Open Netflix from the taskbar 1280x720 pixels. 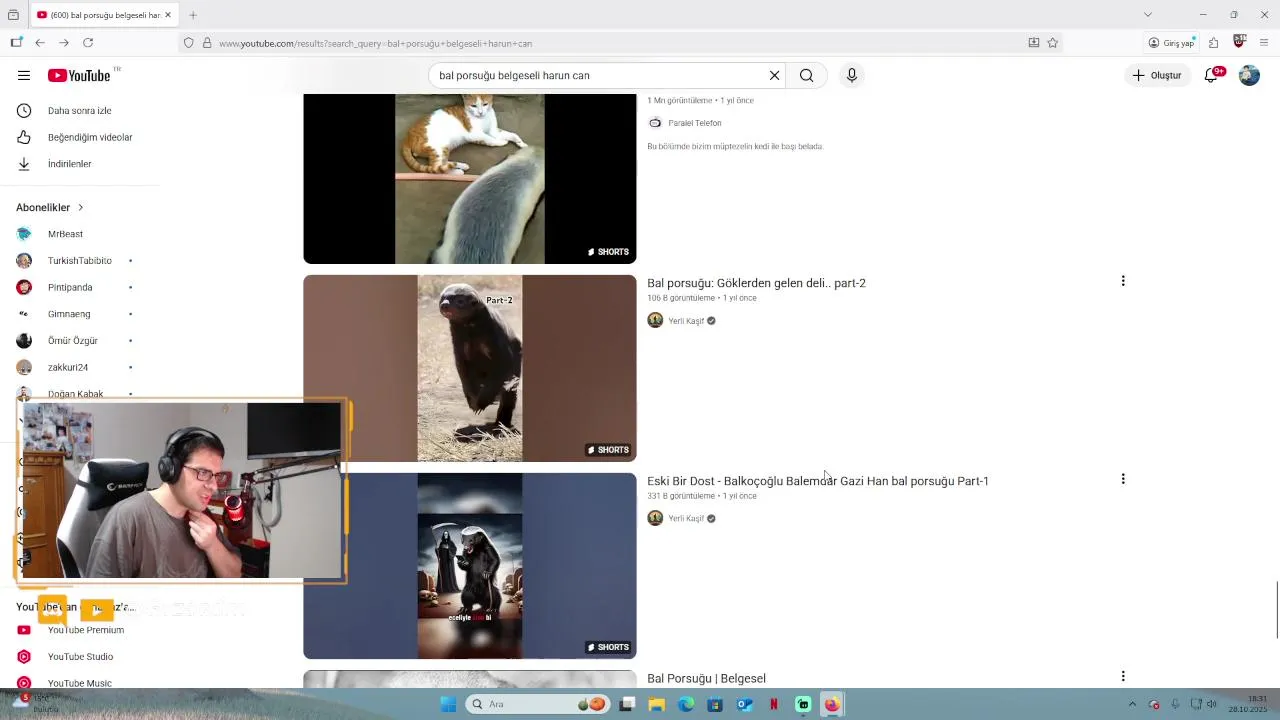click(x=774, y=704)
